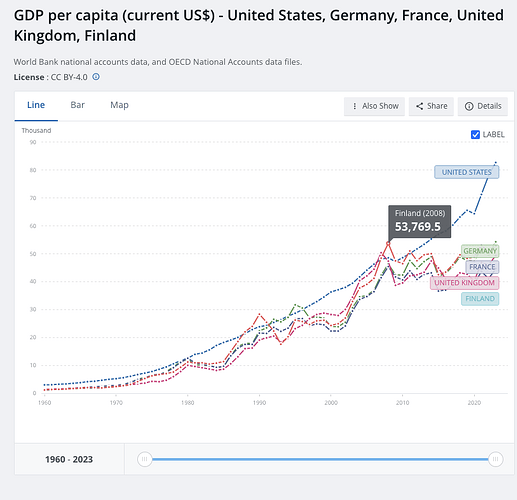The image size is (517, 500).
Task: Click the Also Show three-dot icon
Action: [355, 106]
